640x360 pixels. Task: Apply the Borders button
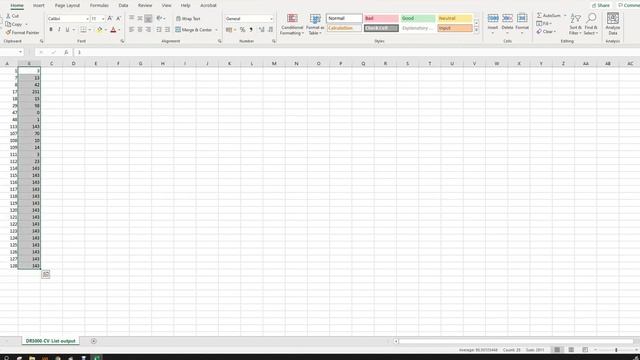pos(83,30)
